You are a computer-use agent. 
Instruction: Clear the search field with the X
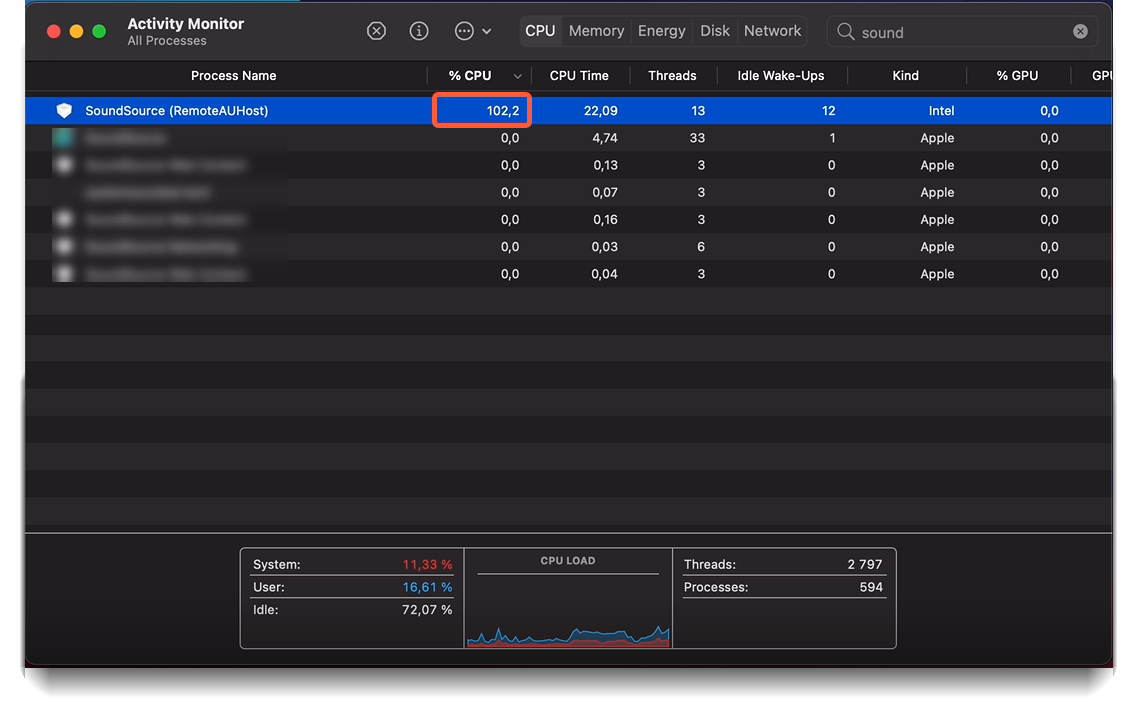point(1080,31)
